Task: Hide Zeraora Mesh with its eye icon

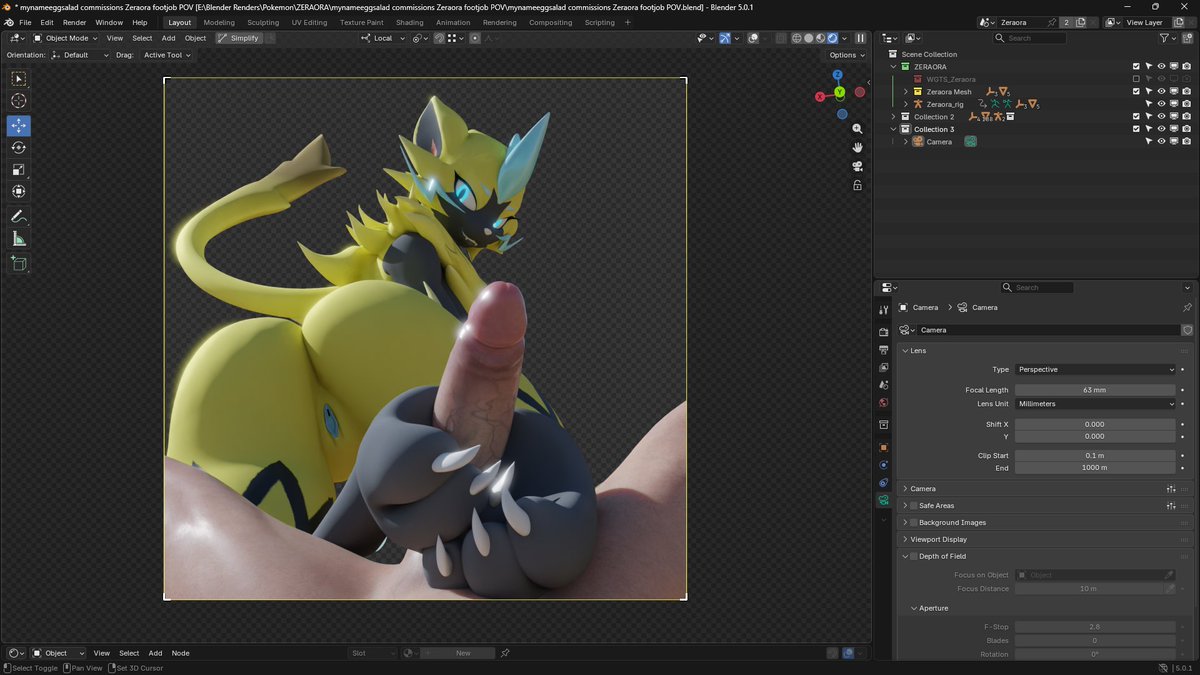Action: pyautogui.click(x=1161, y=92)
